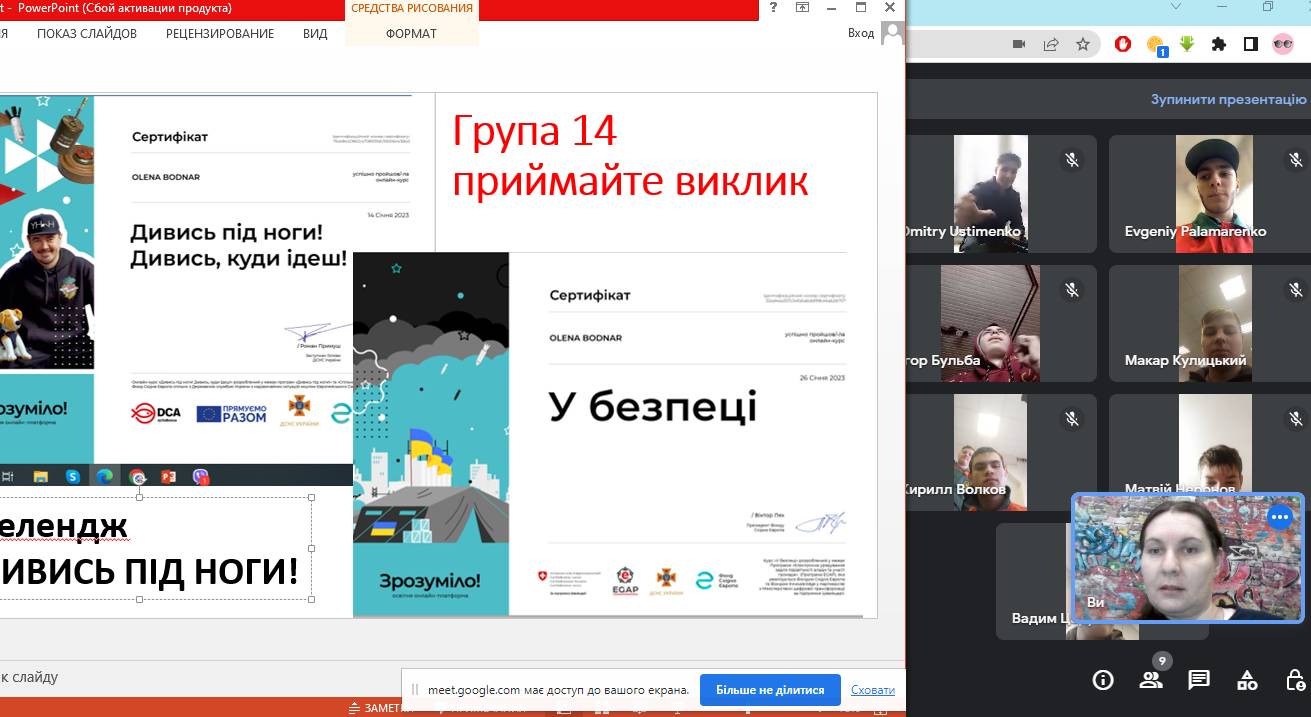The height and width of the screenshot is (717, 1311).
Task: Open the Meet activities shapes icon
Action: (x=1247, y=680)
